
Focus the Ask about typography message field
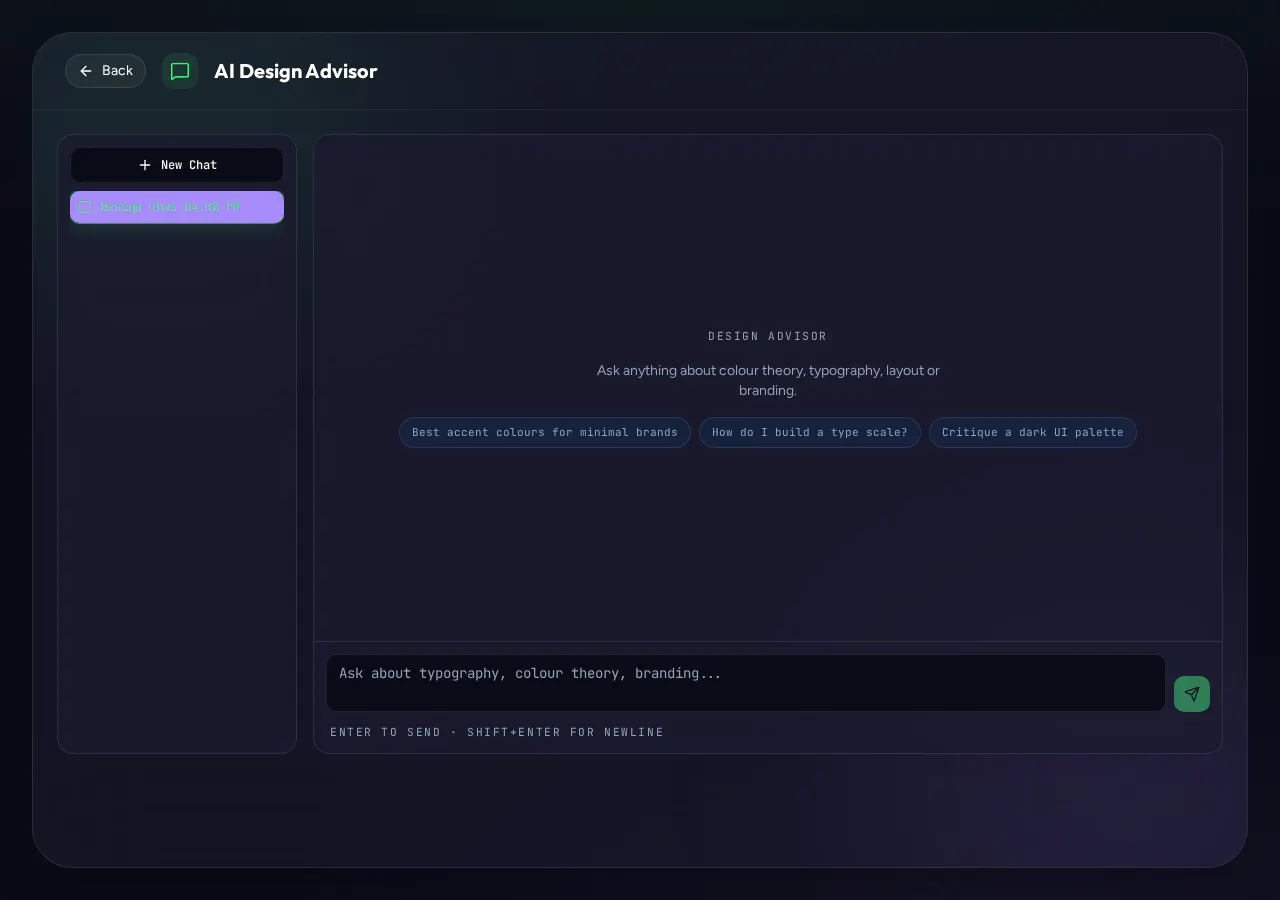pos(746,683)
